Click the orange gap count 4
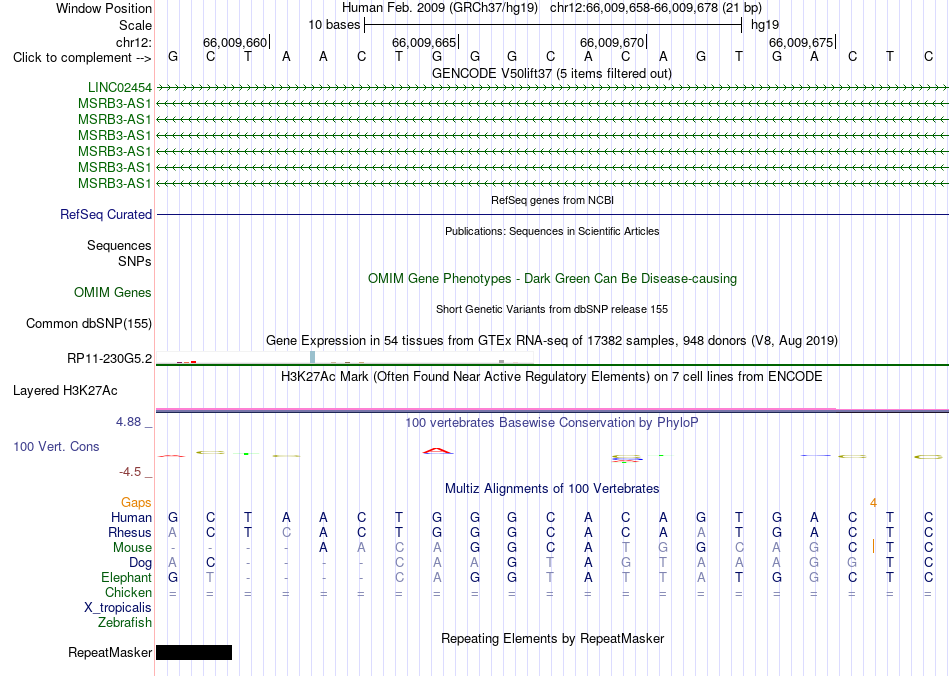950x676 pixels. tap(873, 503)
